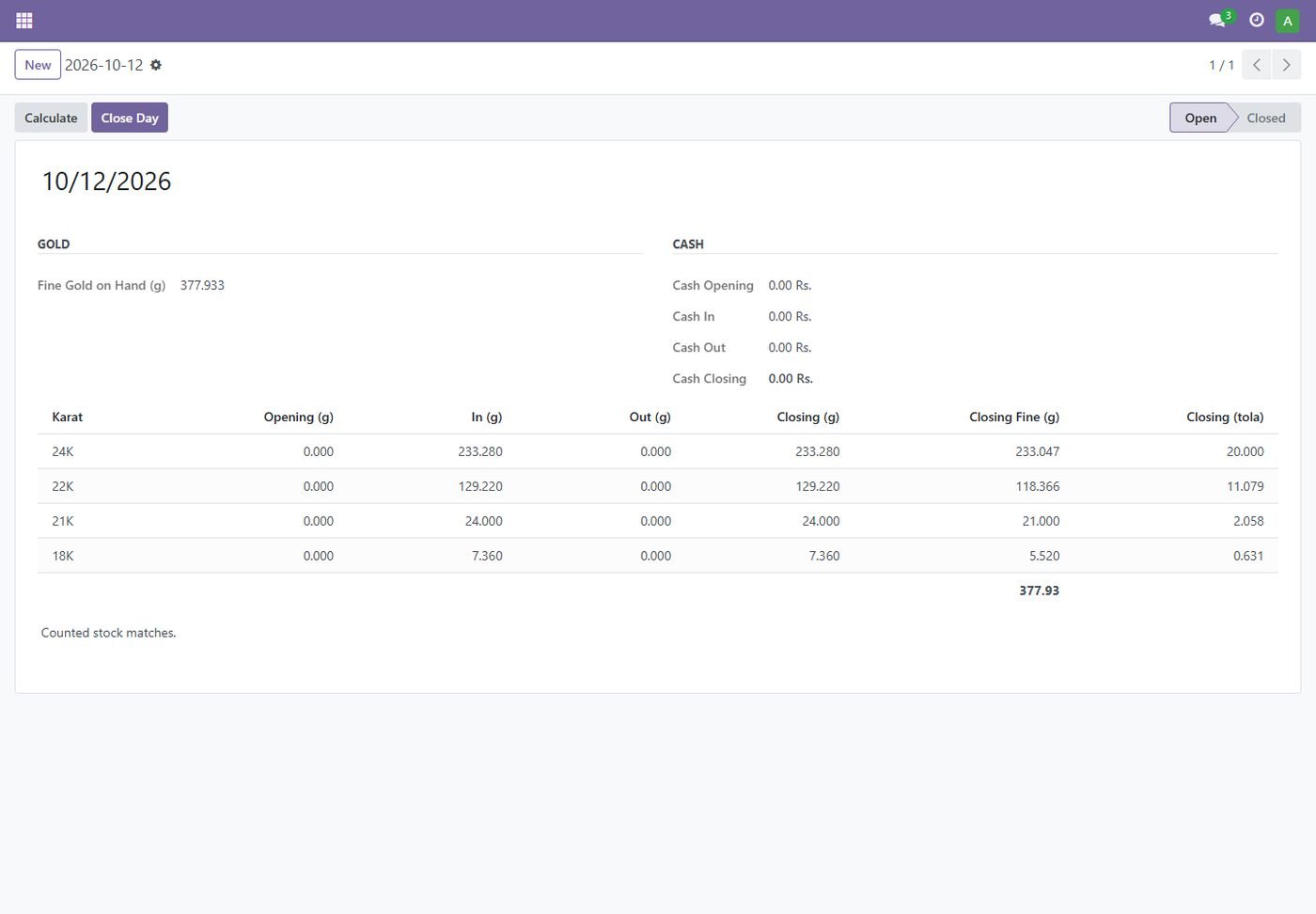Screen dimensions: 1316x914
Task: Select the 21K karat row
Action: tap(658, 521)
